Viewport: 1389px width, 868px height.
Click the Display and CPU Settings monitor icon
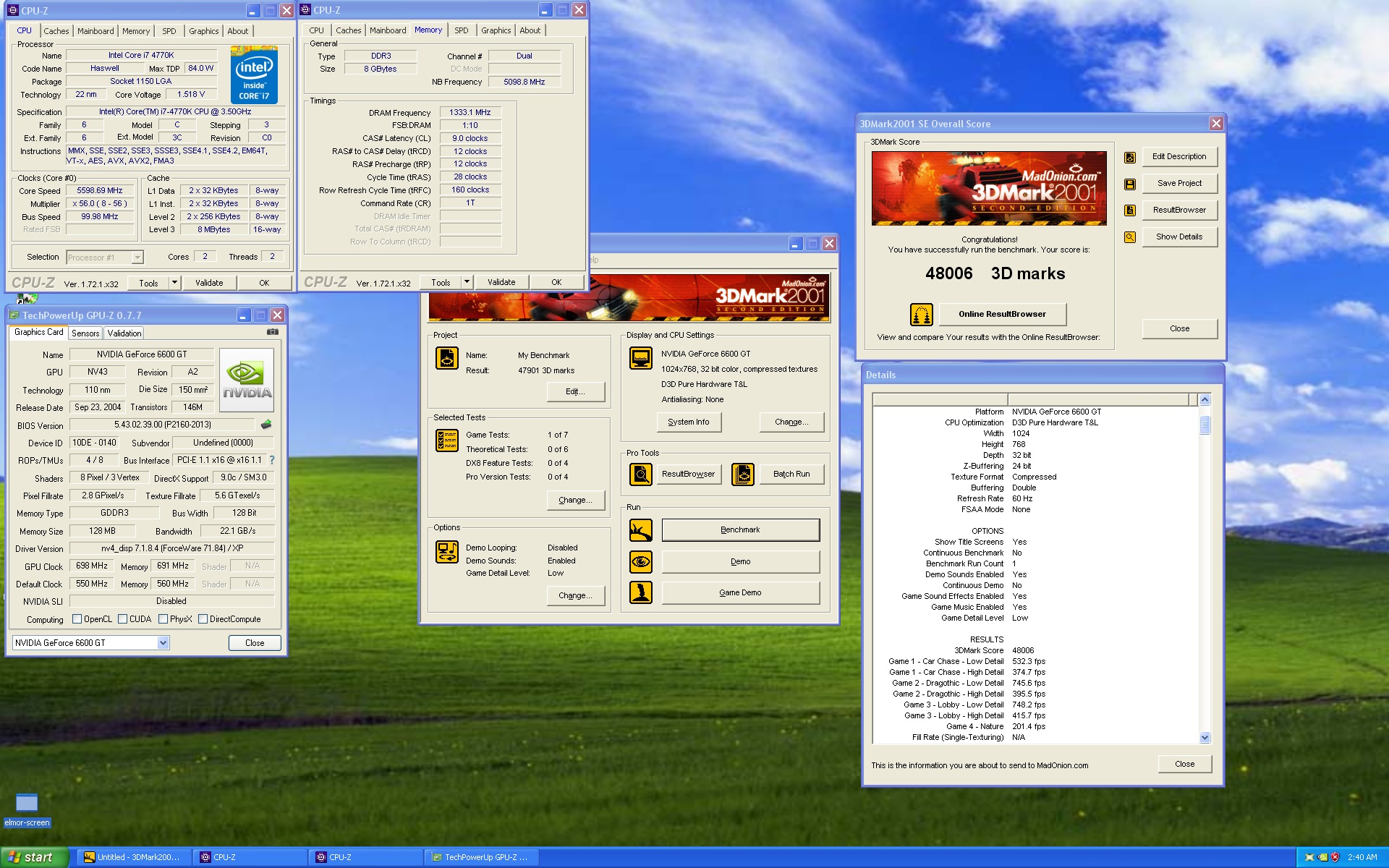[640, 357]
